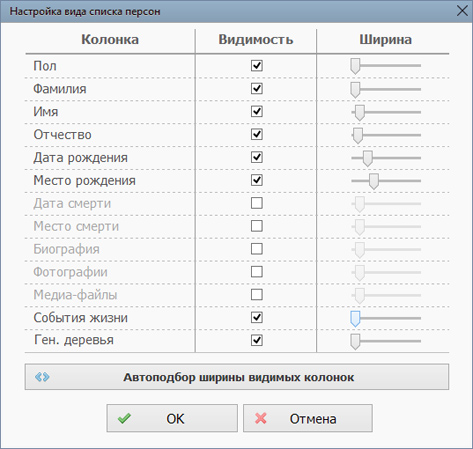Toggle visibility checkbox for Ген. деревья

tap(257, 340)
